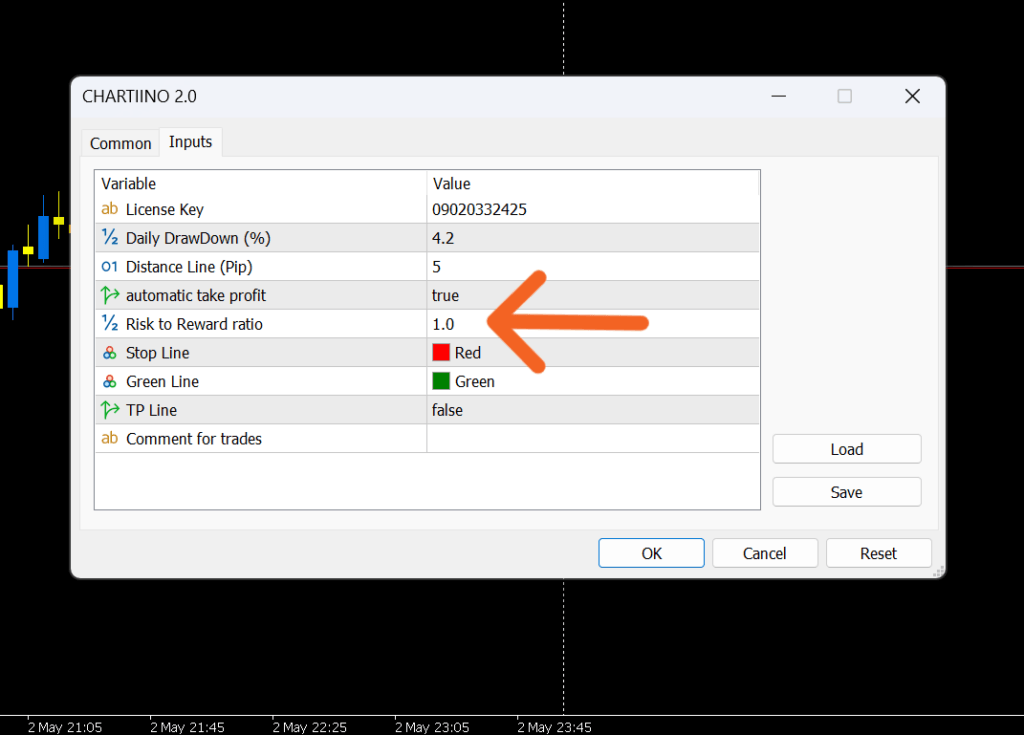Select the 'Green Line' variable name

[162, 382]
